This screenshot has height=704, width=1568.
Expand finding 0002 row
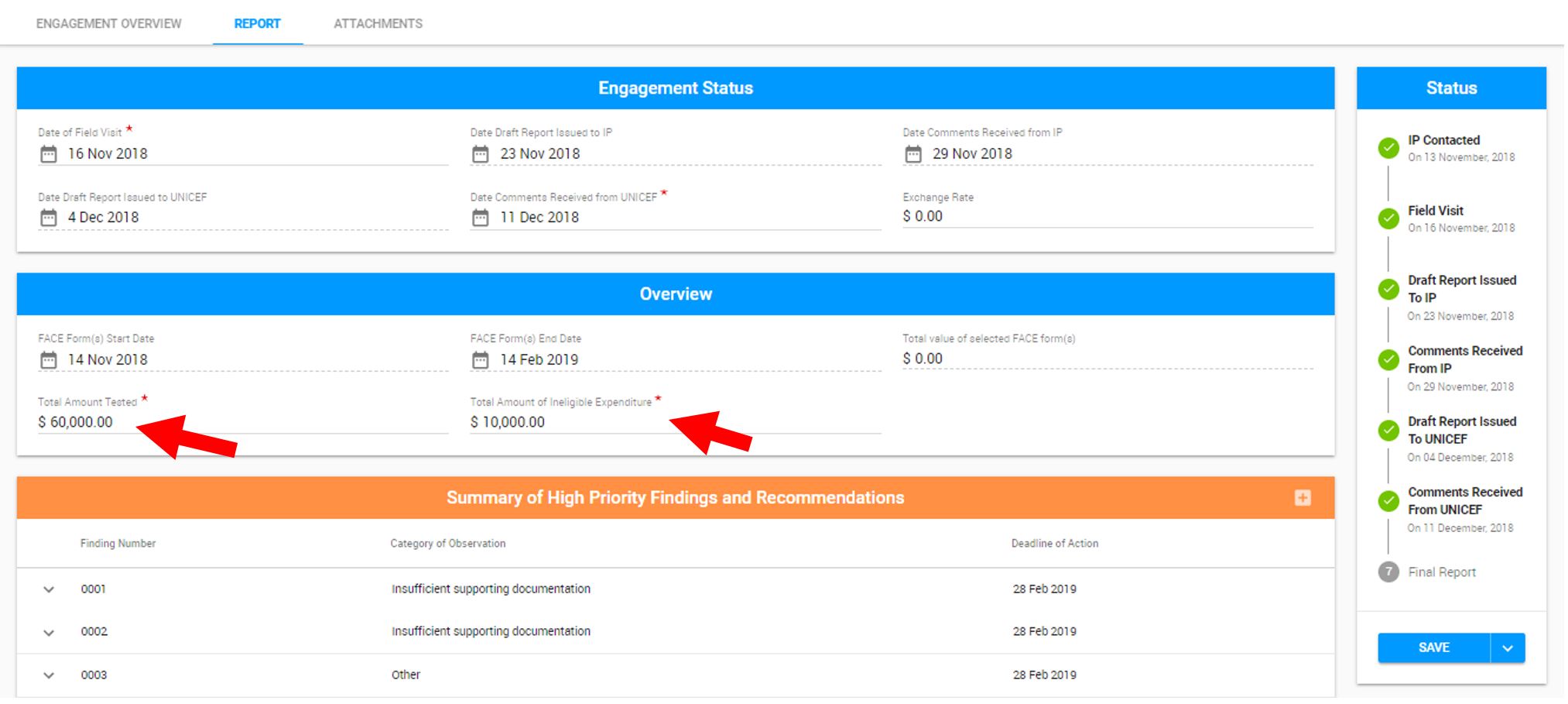click(49, 633)
